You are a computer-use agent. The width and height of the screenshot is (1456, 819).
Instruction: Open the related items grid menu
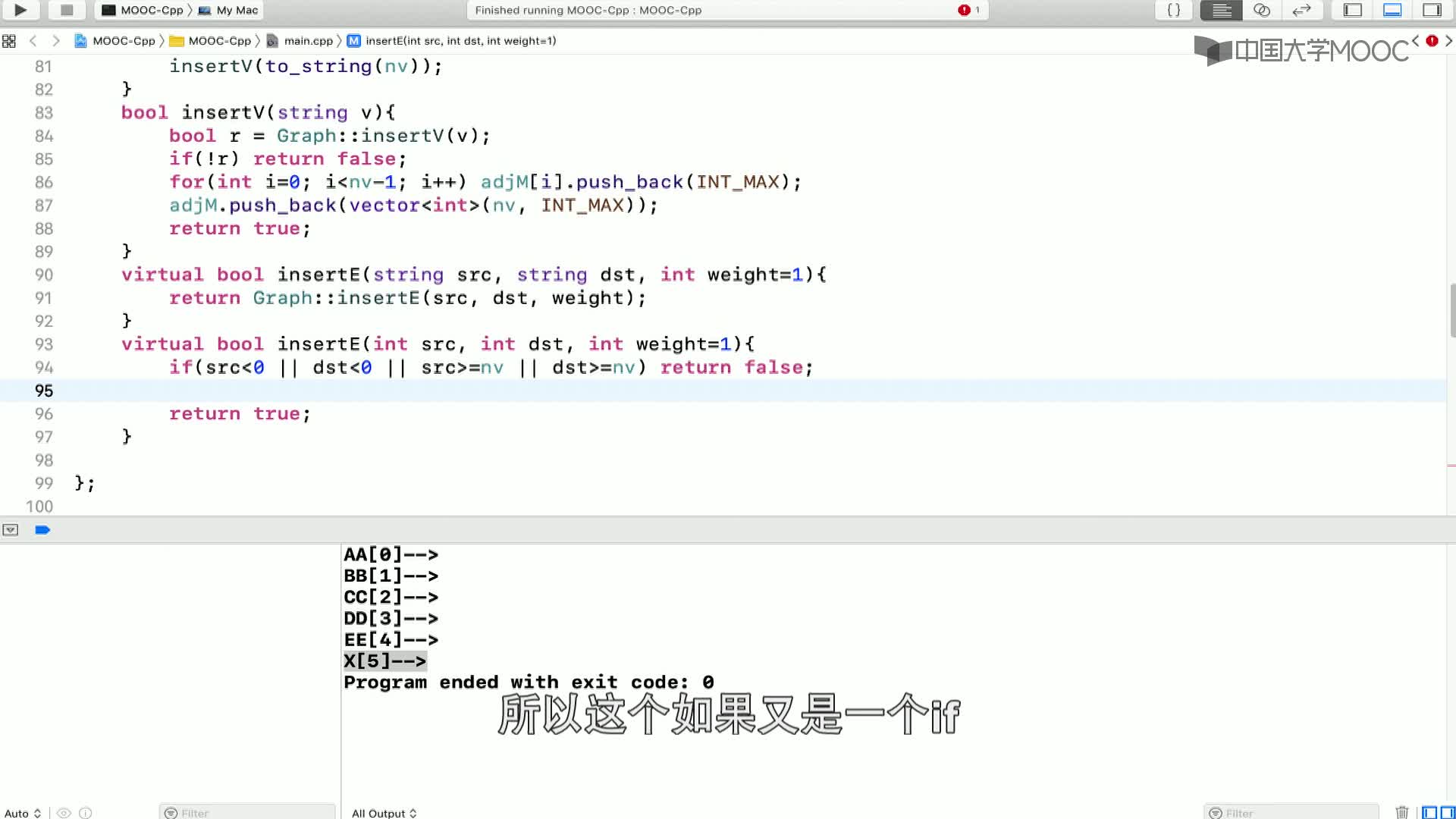(x=9, y=41)
